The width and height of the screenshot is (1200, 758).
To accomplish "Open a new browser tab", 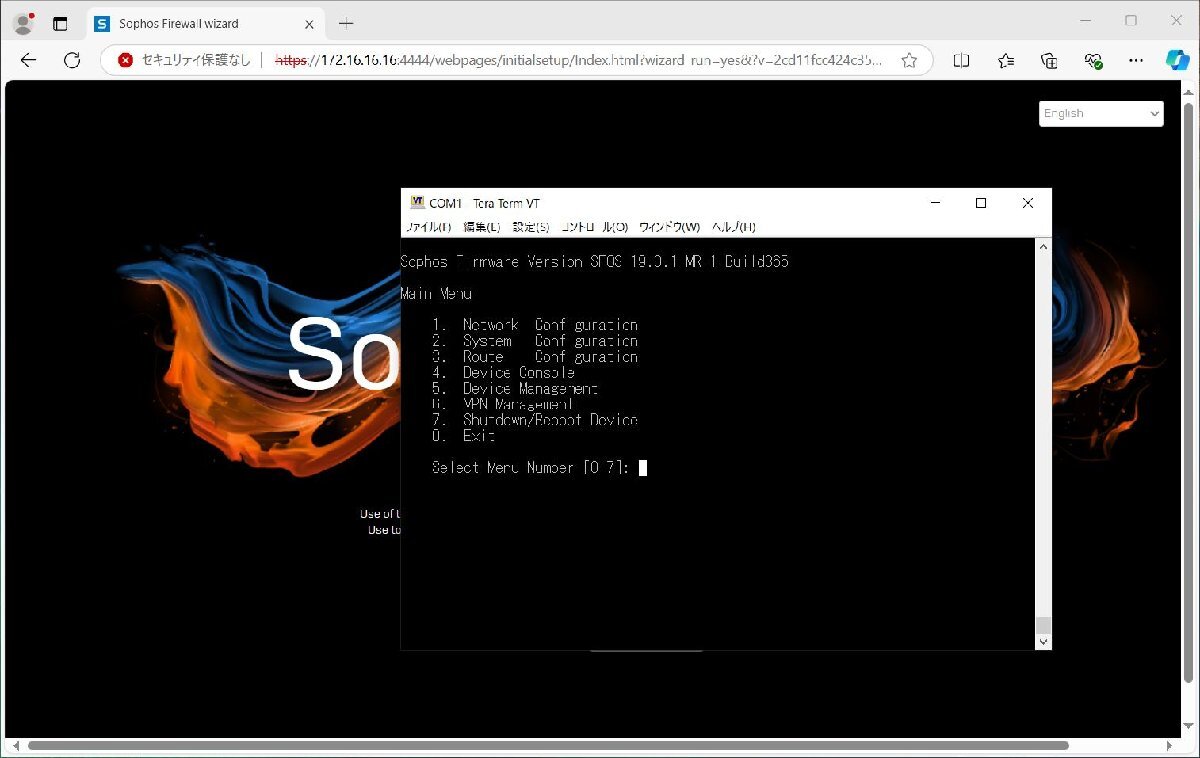I will click(x=346, y=23).
